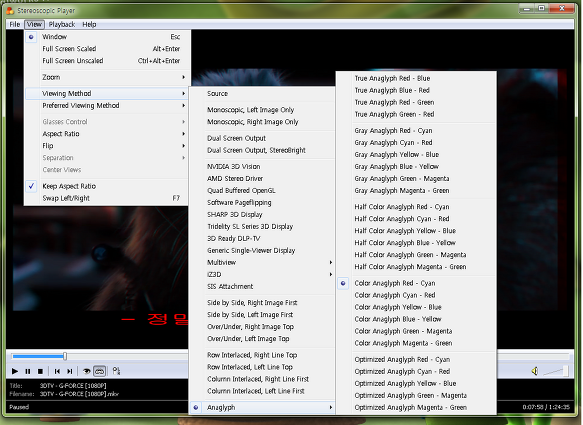Jump to the previous chapter icon
The height and width of the screenshot is (425, 583).
[57, 371]
